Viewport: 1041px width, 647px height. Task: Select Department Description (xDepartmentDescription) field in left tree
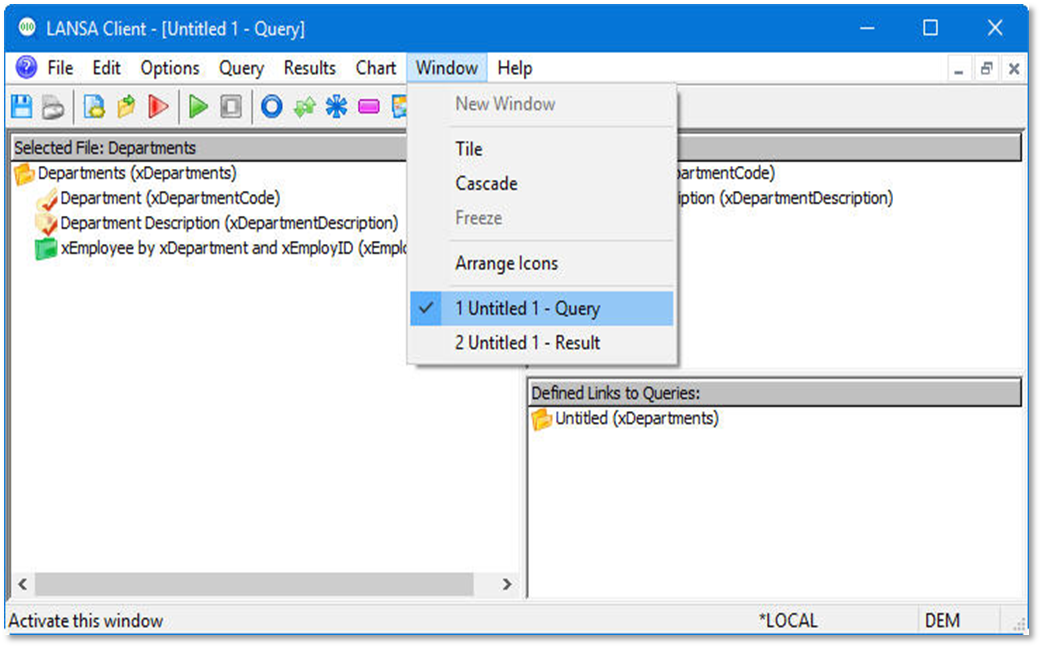[x=229, y=223]
